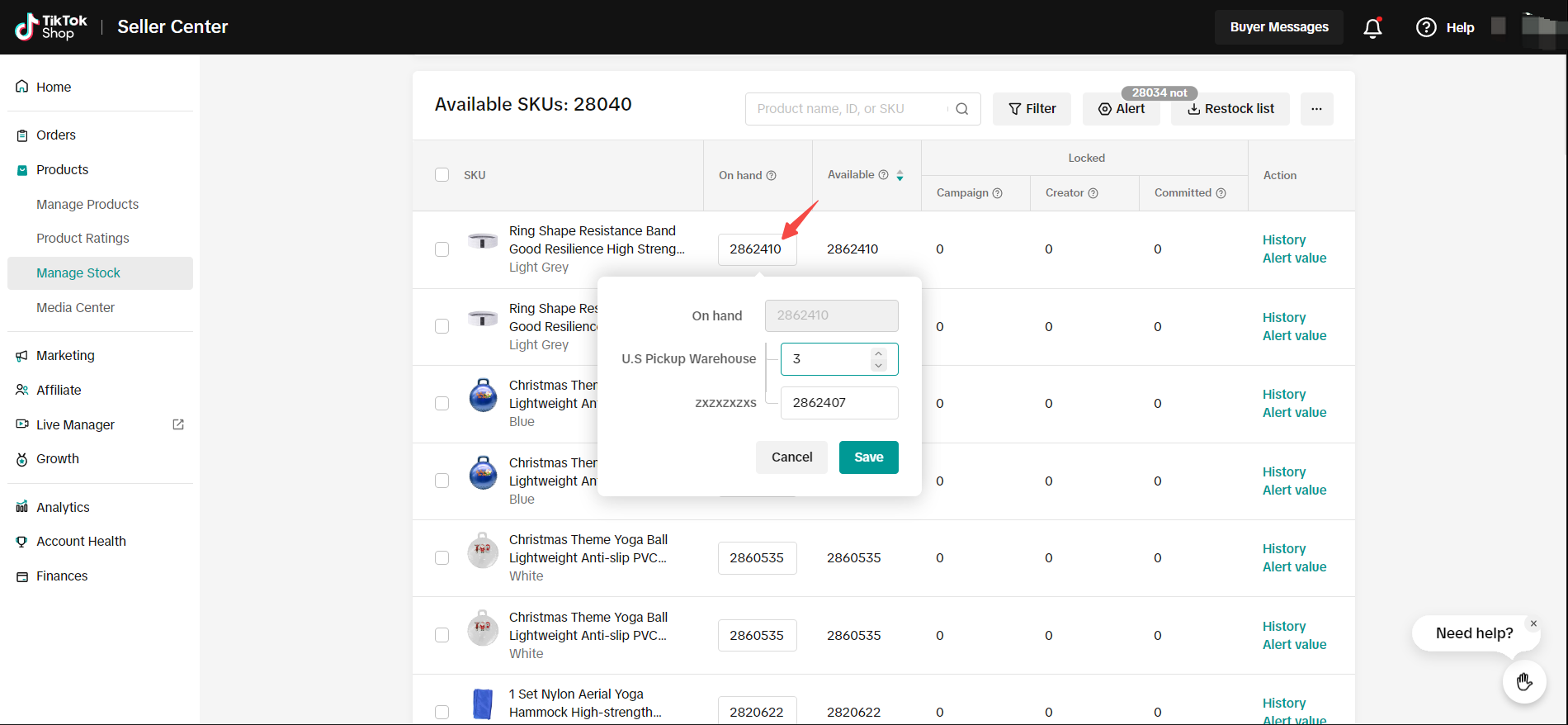Cancel the stock edit popup

791,457
